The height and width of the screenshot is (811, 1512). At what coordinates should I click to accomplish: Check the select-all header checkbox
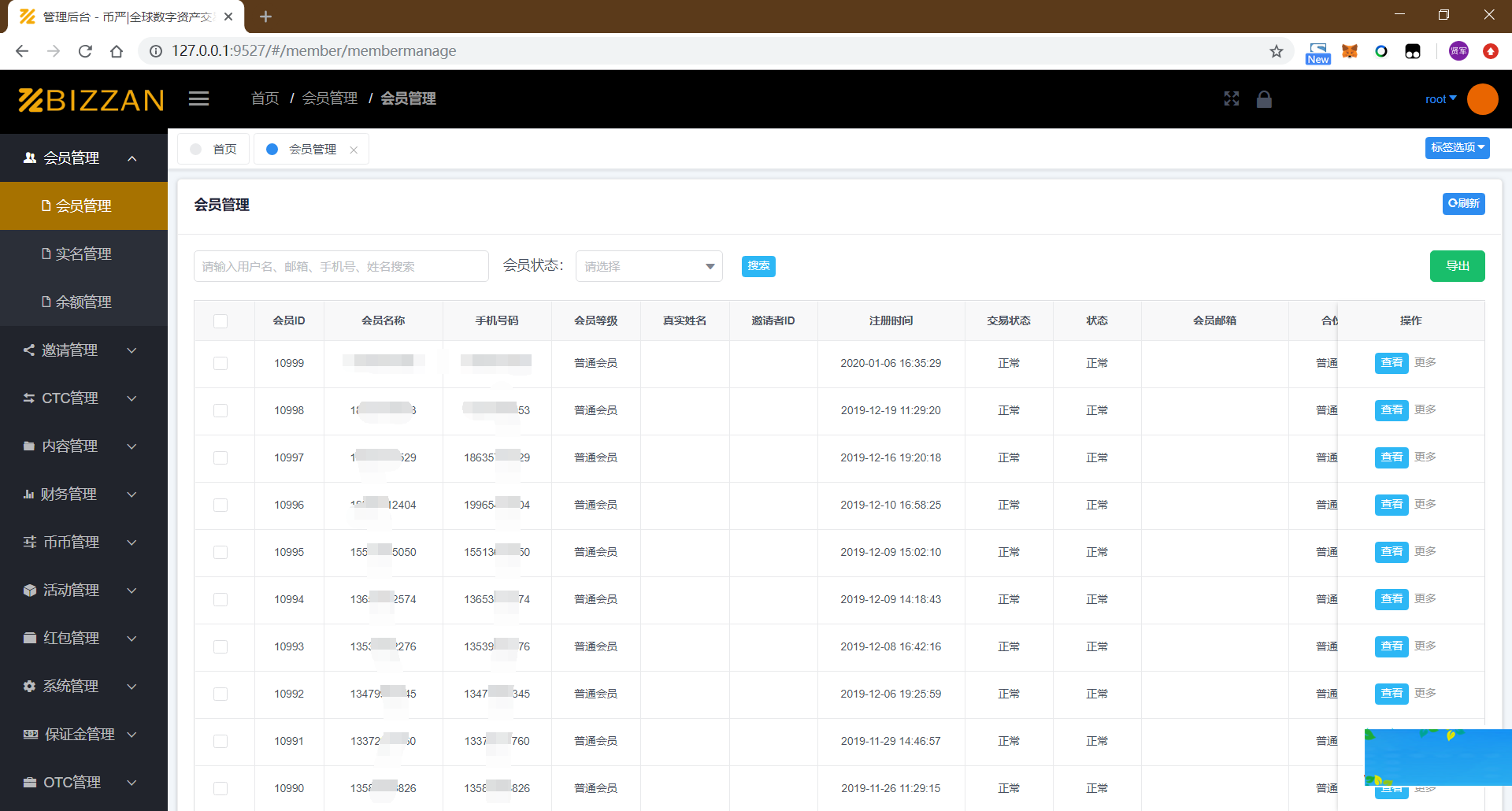pyautogui.click(x=220, y=321)
